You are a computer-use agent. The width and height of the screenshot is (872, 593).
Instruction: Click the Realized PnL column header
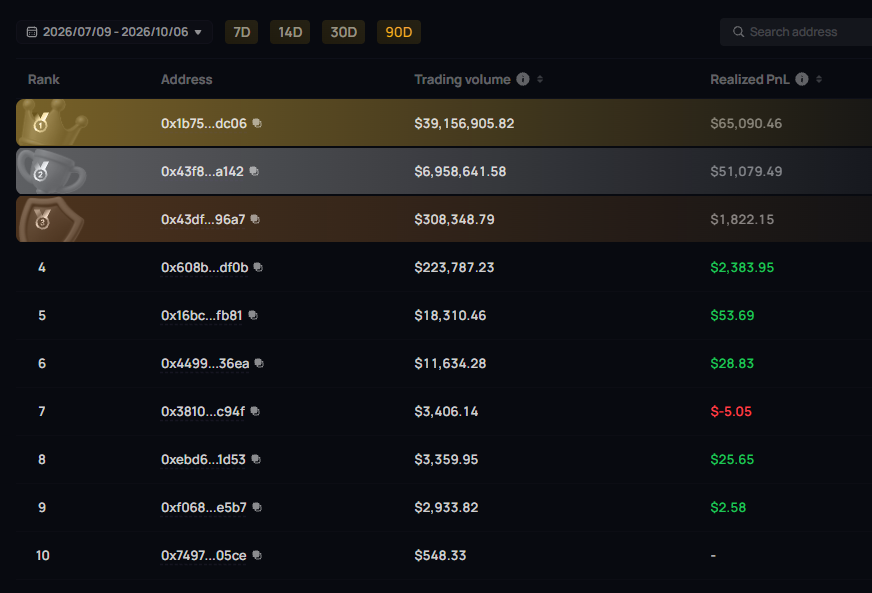750,80
